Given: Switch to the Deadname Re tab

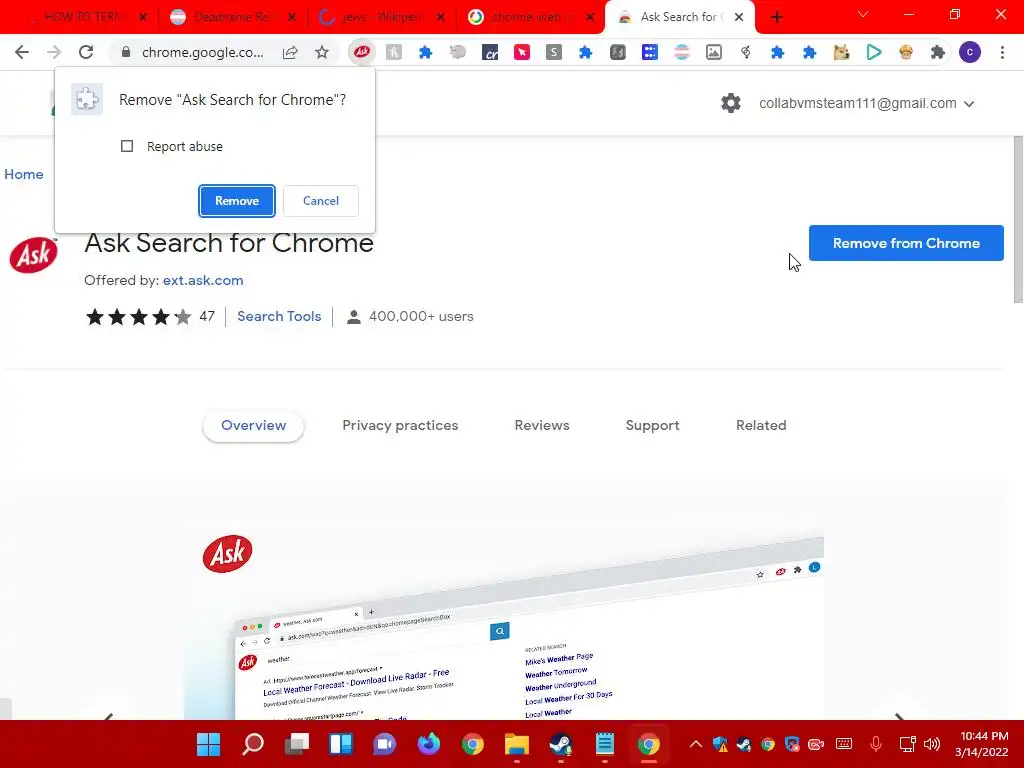Looking at the screenshot, I should pyautogui.click(x=232, y=17).
